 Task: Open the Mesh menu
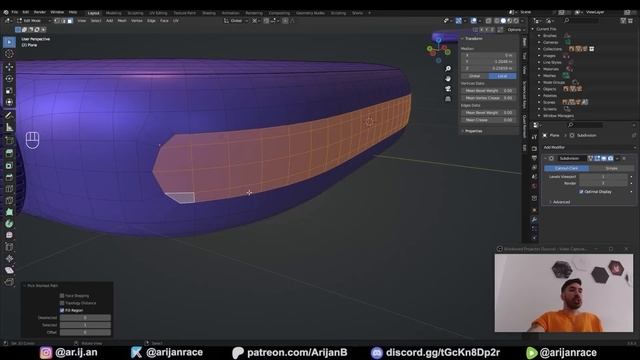pyautogui.click(x=122, y=20)
